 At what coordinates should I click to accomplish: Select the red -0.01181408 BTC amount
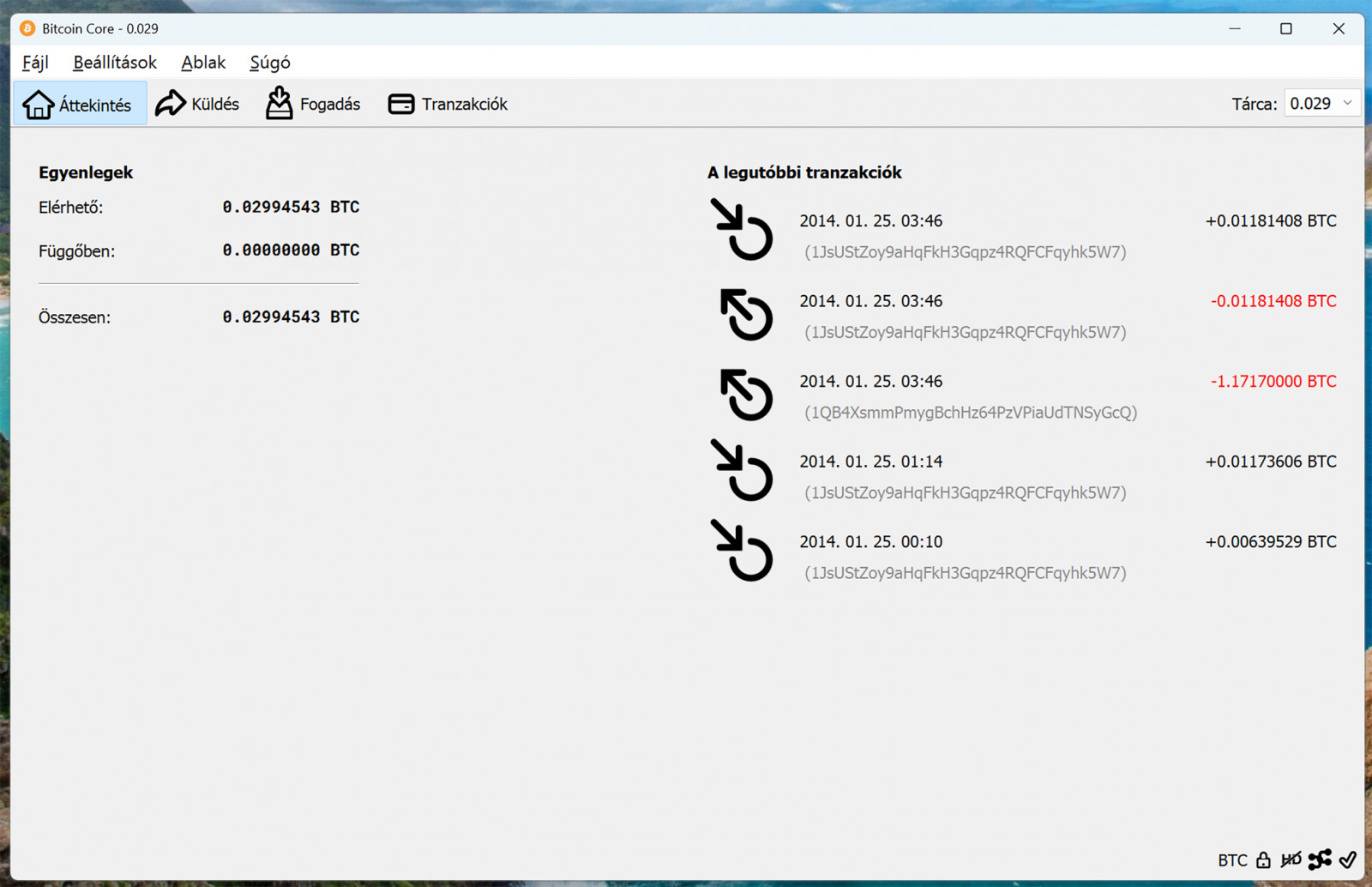[1273, 301]
